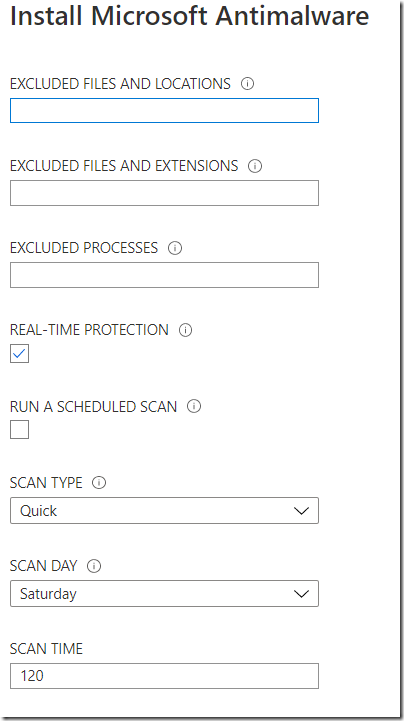Open the Scan Day dropdown showing Saturday
The image size is (404, 721).
click(x=164, y=593)
